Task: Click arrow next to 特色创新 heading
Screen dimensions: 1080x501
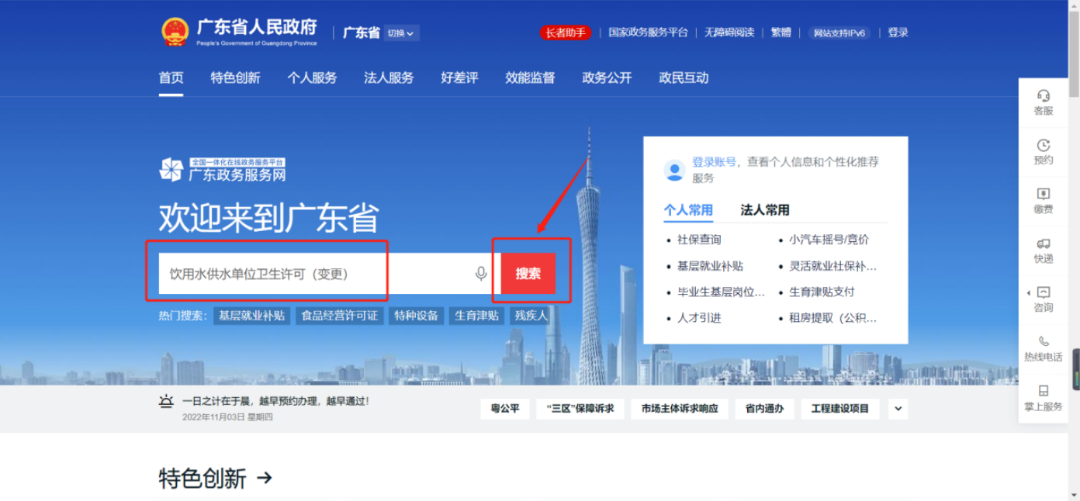Action: (264, 478)
